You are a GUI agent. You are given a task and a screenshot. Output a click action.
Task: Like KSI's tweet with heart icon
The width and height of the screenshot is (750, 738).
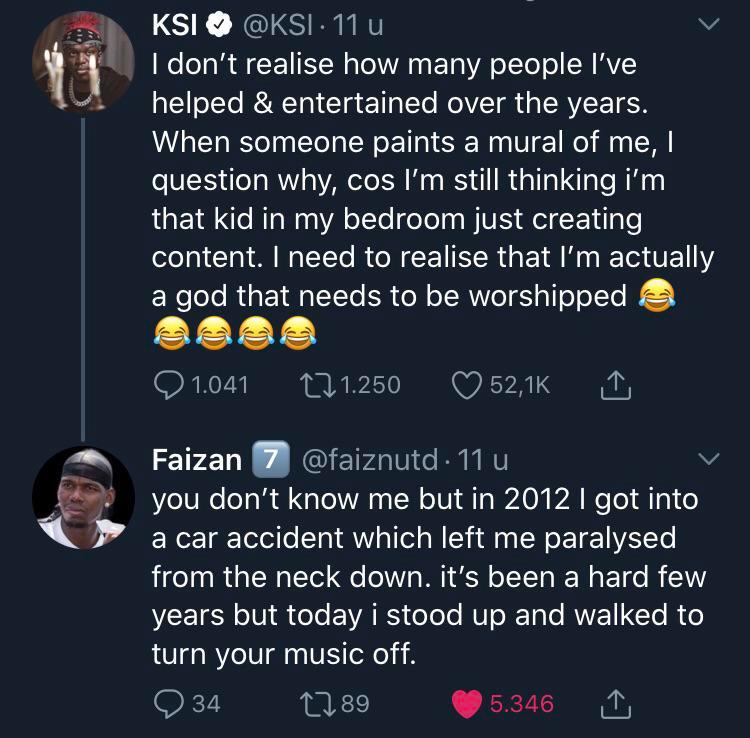[465, 385]
